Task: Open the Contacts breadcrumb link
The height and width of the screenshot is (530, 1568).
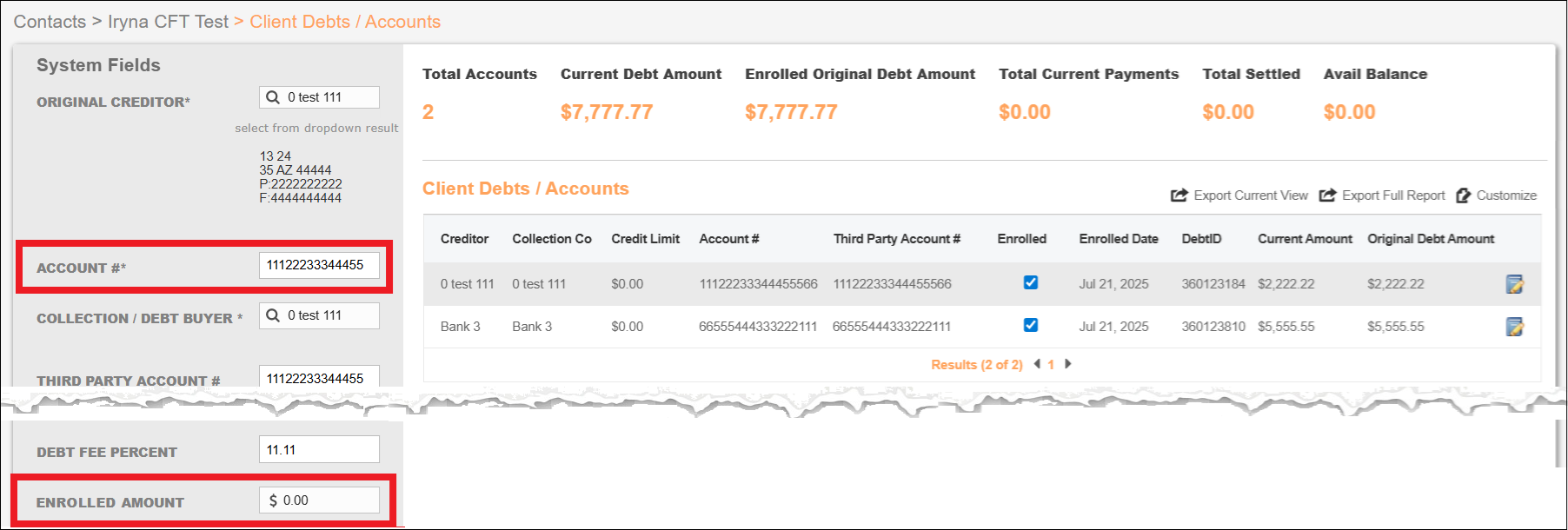Action: click(x=50, y=22)
